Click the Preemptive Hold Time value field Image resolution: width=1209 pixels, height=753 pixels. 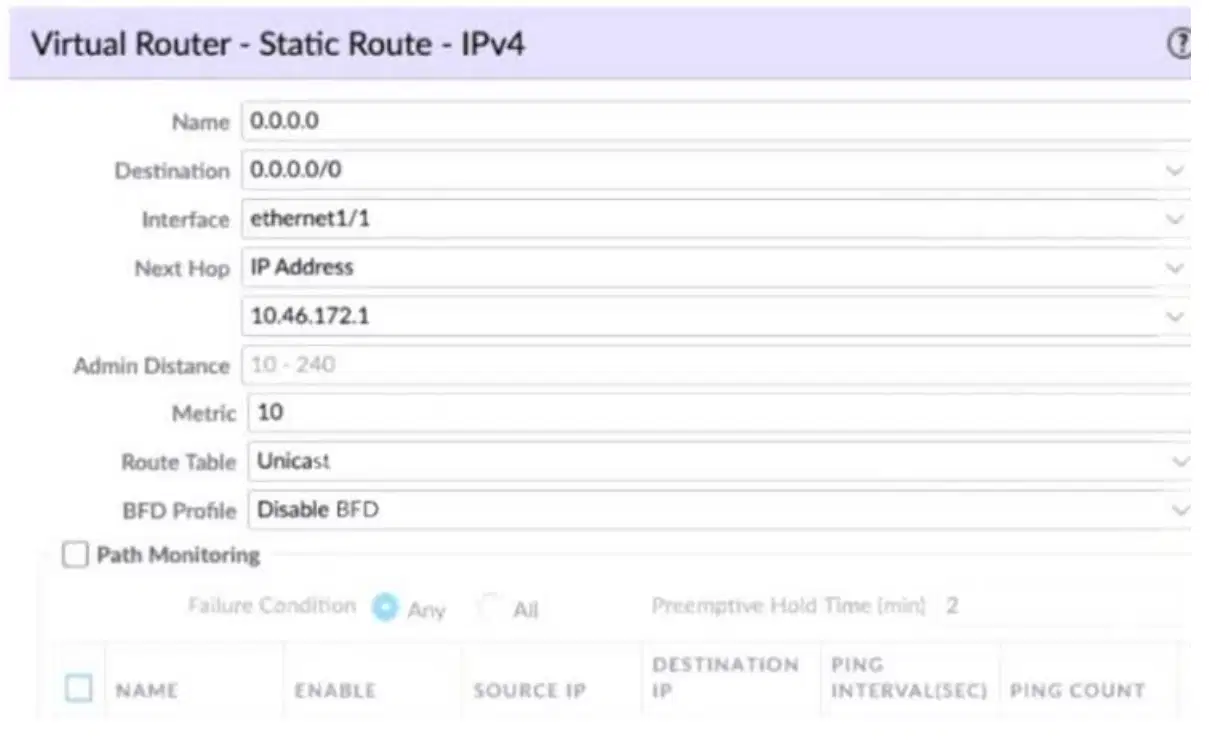[x=952, y=606]
